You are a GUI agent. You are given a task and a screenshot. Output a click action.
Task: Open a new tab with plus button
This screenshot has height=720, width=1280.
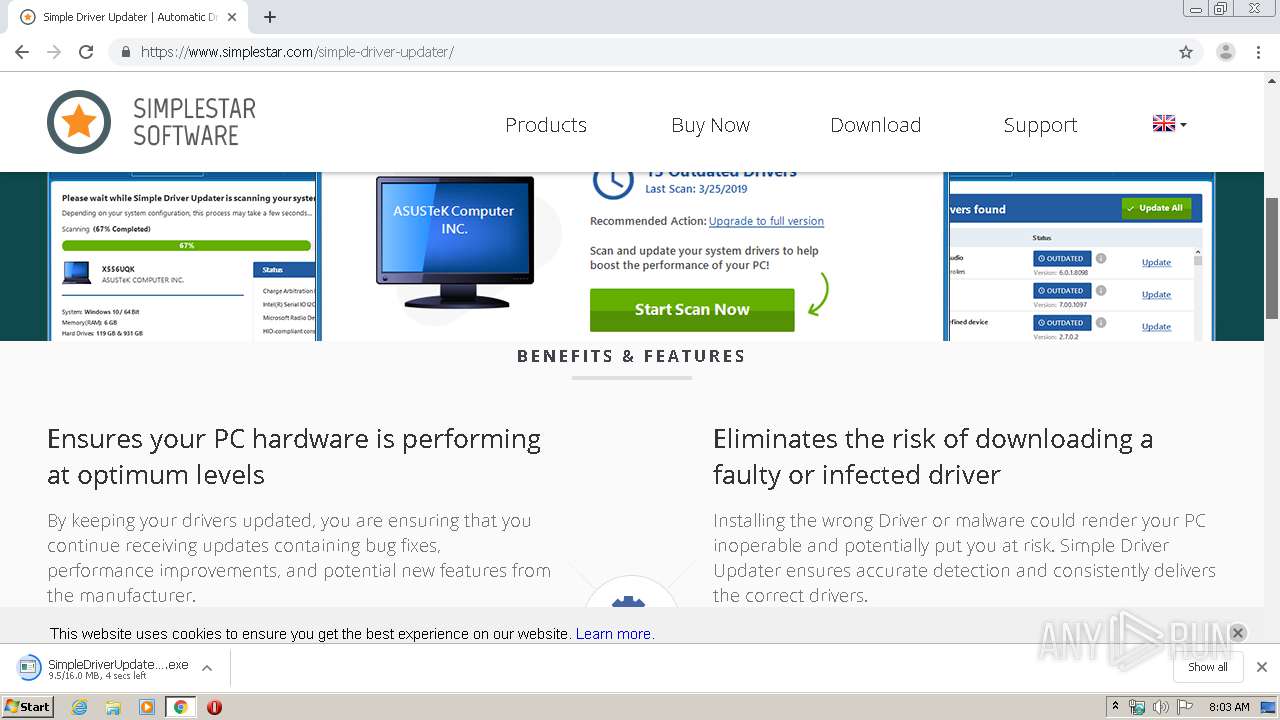(x=270, y=17)
